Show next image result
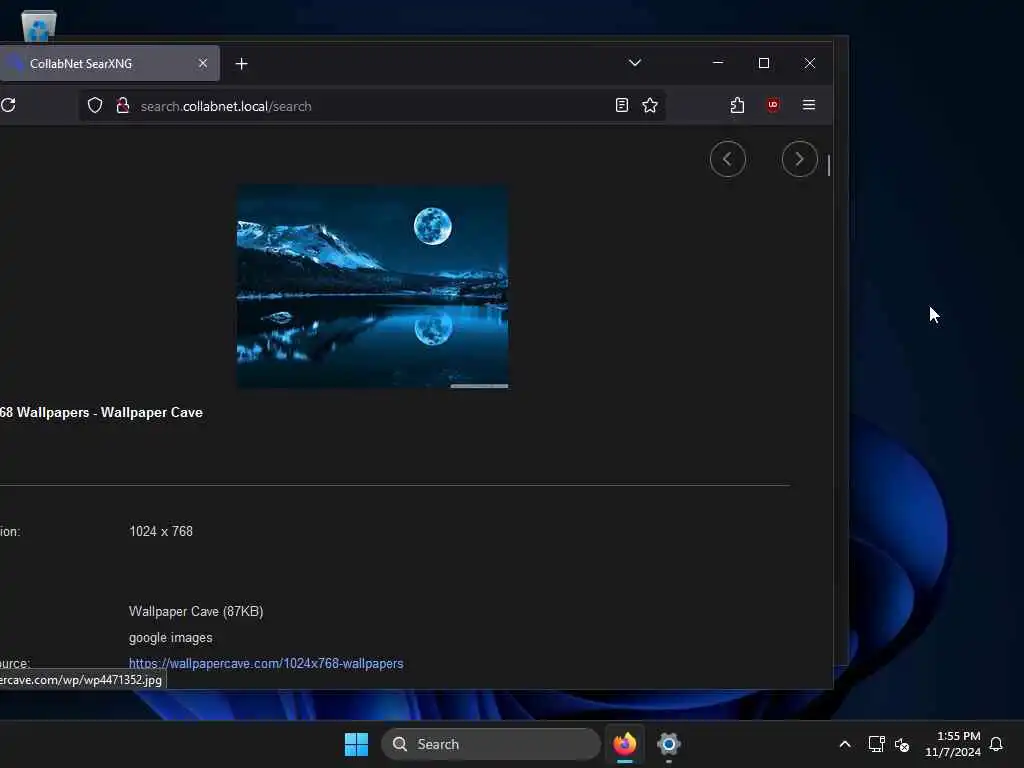1024x768 pixels. (799, 159)
